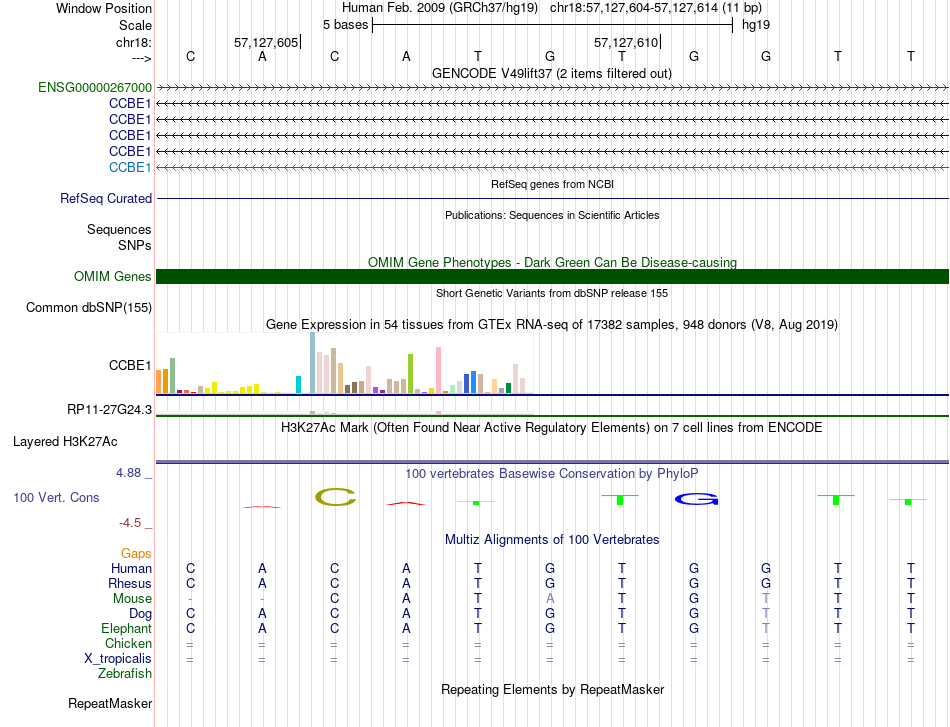Click the 'Gene Expression in 54 tissues' title
The height and width of the screenshot is (727, 950).
coord(552,324)
